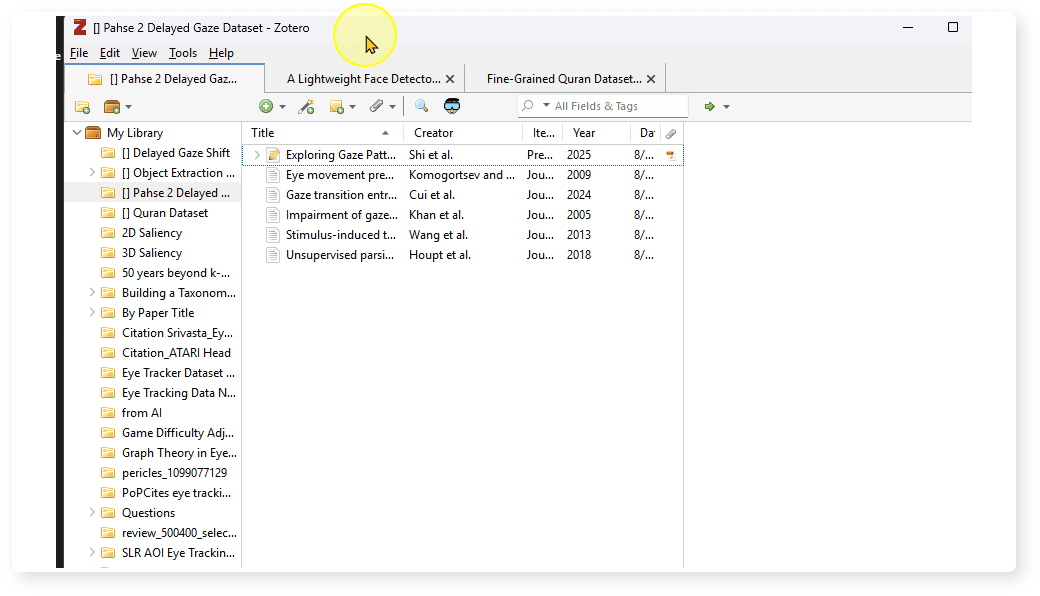Viewport: 1040px width, 596px height.
Task: Open Advanced Search magnifier icon
Action: tap(421, 106)
